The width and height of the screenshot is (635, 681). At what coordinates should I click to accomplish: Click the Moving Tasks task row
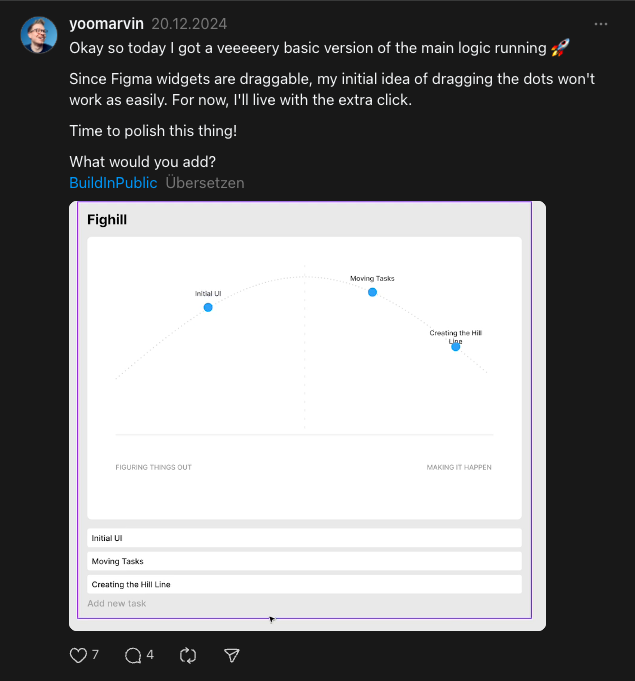click(x=304, y=561)
